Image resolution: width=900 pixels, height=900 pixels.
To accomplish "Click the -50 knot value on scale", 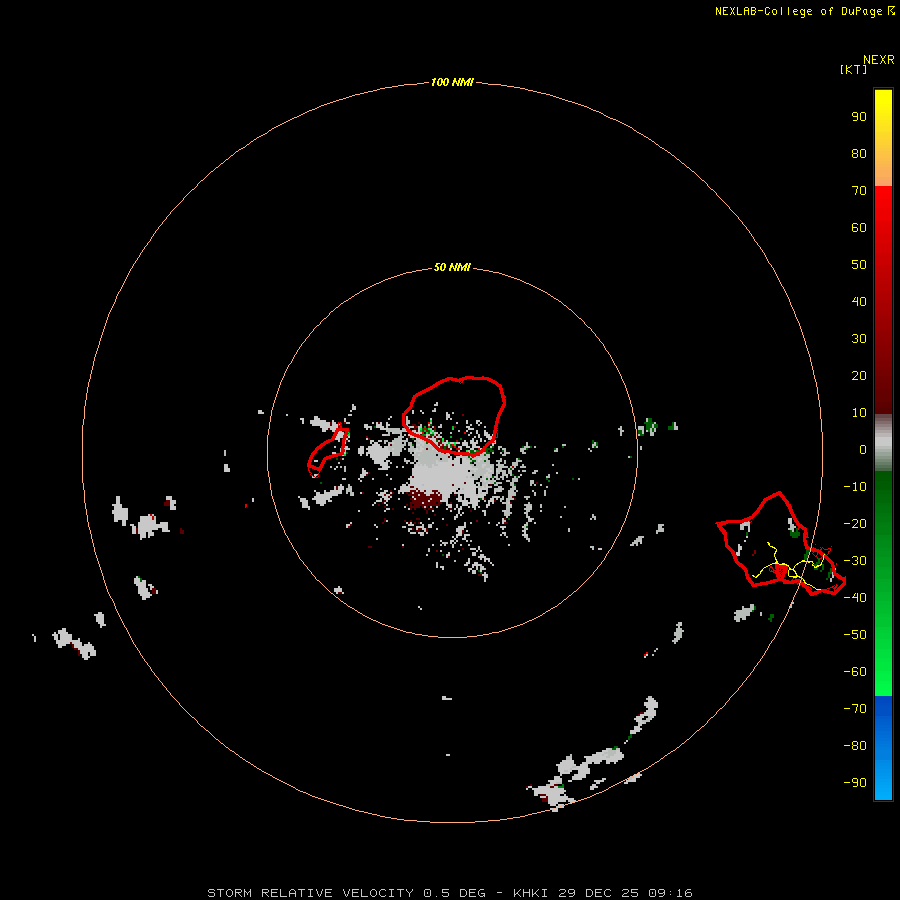I will 855,635.
